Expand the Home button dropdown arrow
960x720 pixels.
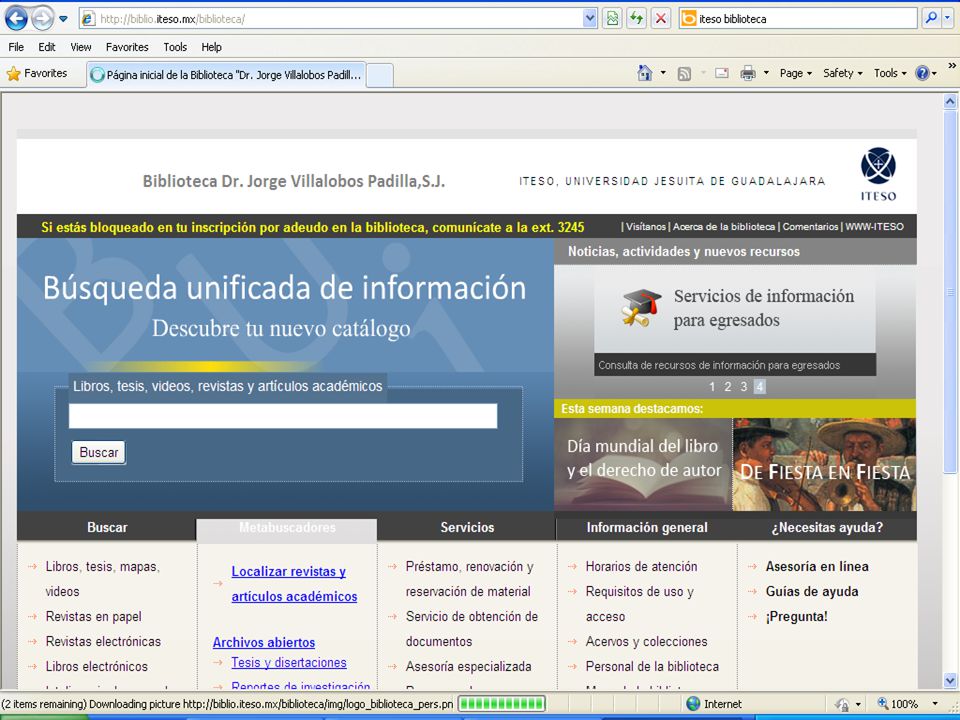click(x=663, y=73)
